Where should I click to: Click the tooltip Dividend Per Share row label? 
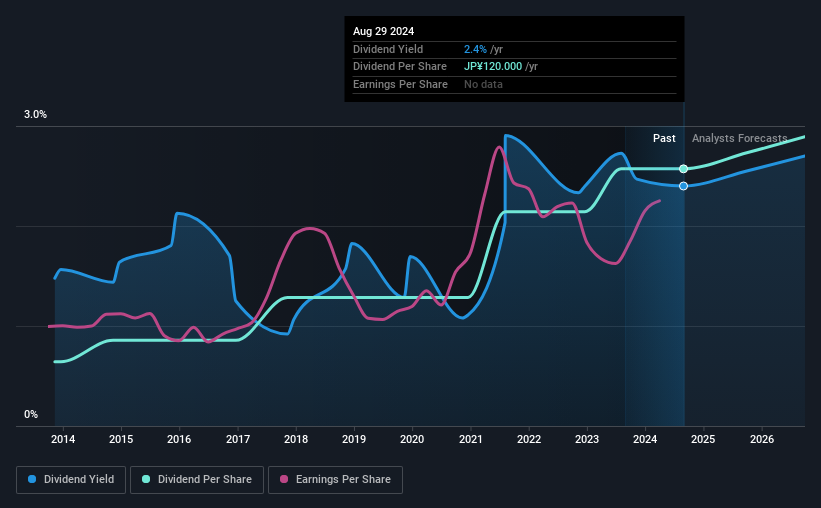point(400,67)
